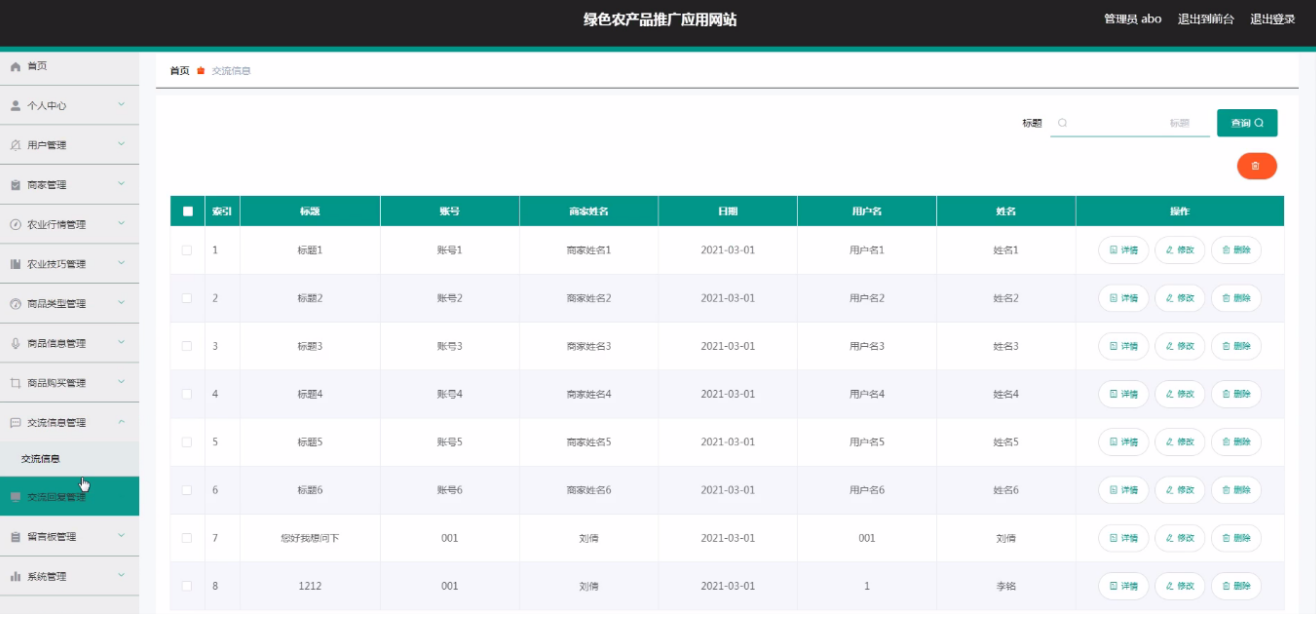Image resolution: width=1316 pixels, height=617 pixels.
Task: Click the 日期 column header
Action: [727, 211]
